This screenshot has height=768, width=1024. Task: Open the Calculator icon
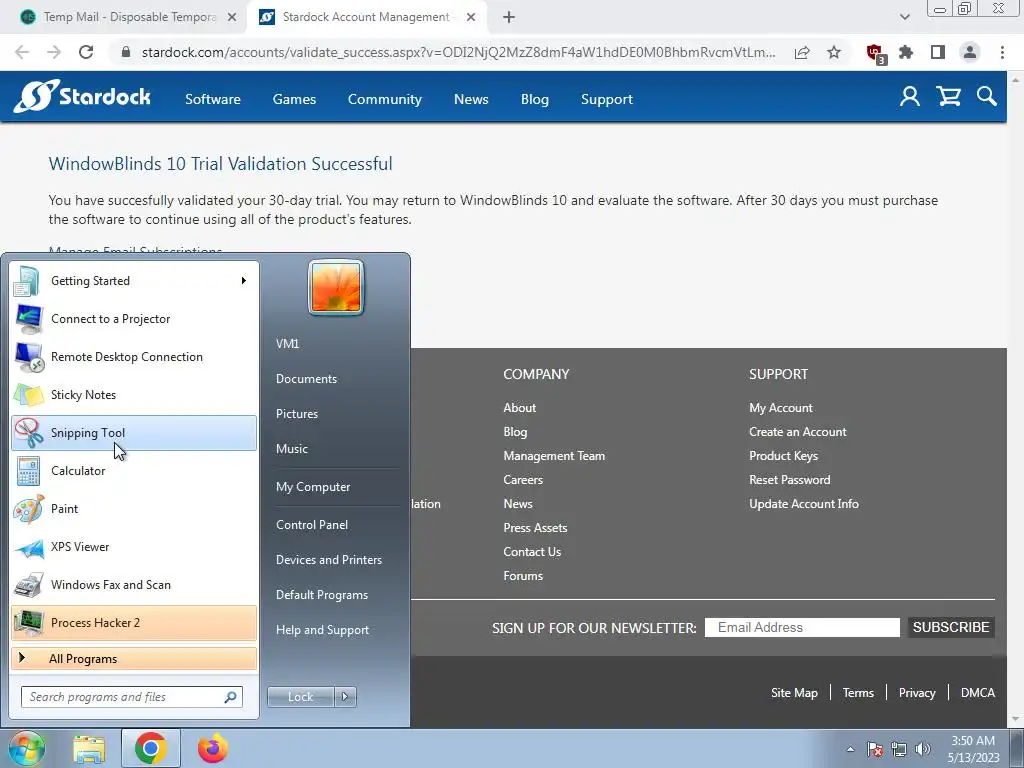point(28,471)
